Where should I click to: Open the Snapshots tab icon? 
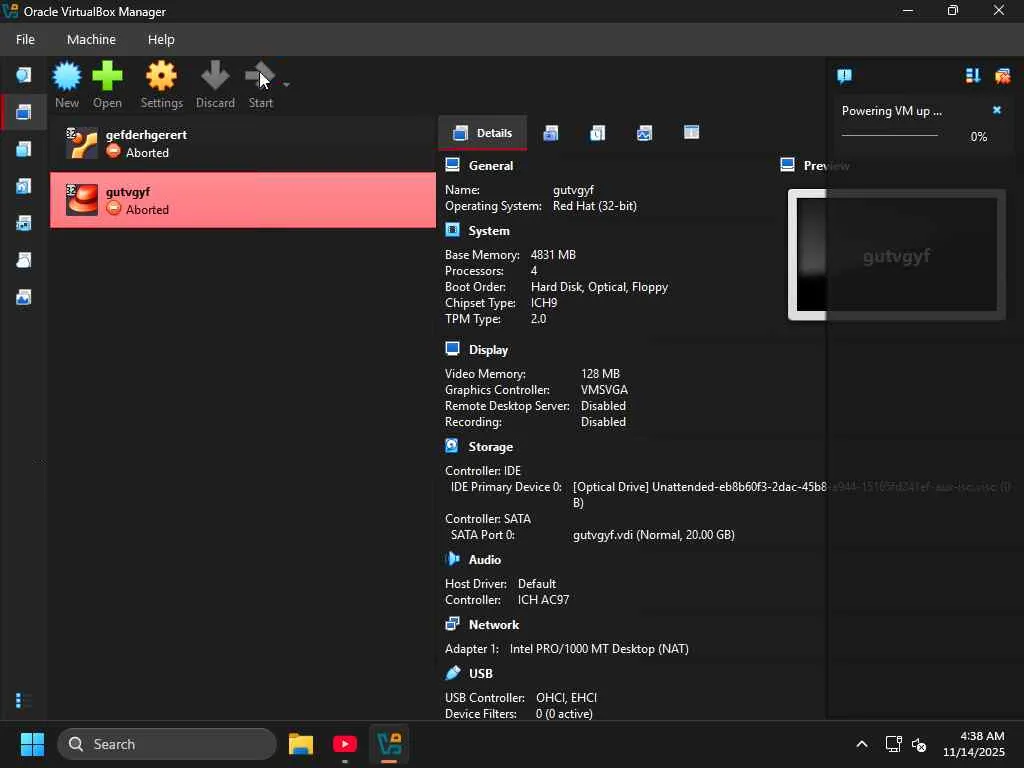pos(551,133)
